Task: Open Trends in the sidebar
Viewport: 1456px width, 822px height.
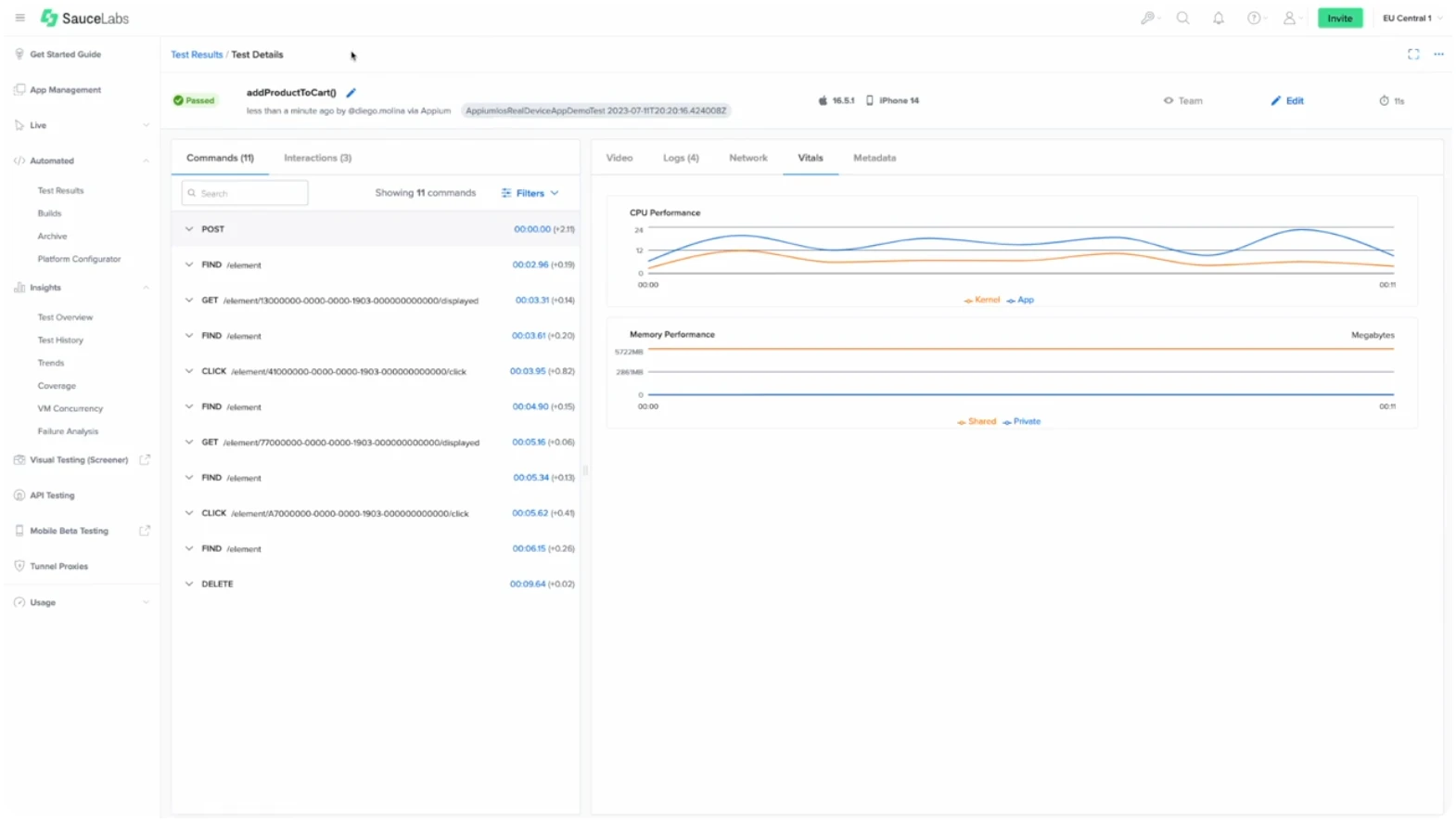Action: 51,363
